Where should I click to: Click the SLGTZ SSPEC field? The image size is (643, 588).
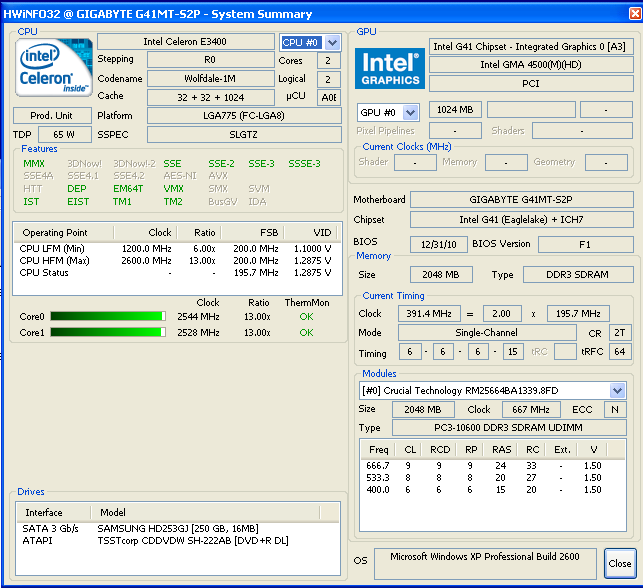(x=244, y=134)
